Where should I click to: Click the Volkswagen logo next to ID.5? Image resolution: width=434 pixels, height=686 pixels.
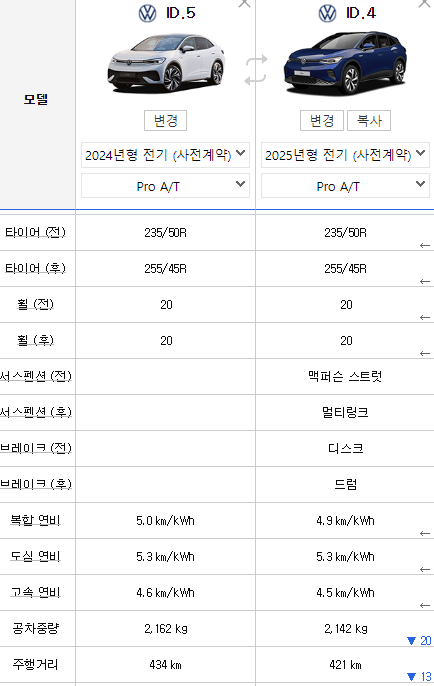click(x=147, y=14)
